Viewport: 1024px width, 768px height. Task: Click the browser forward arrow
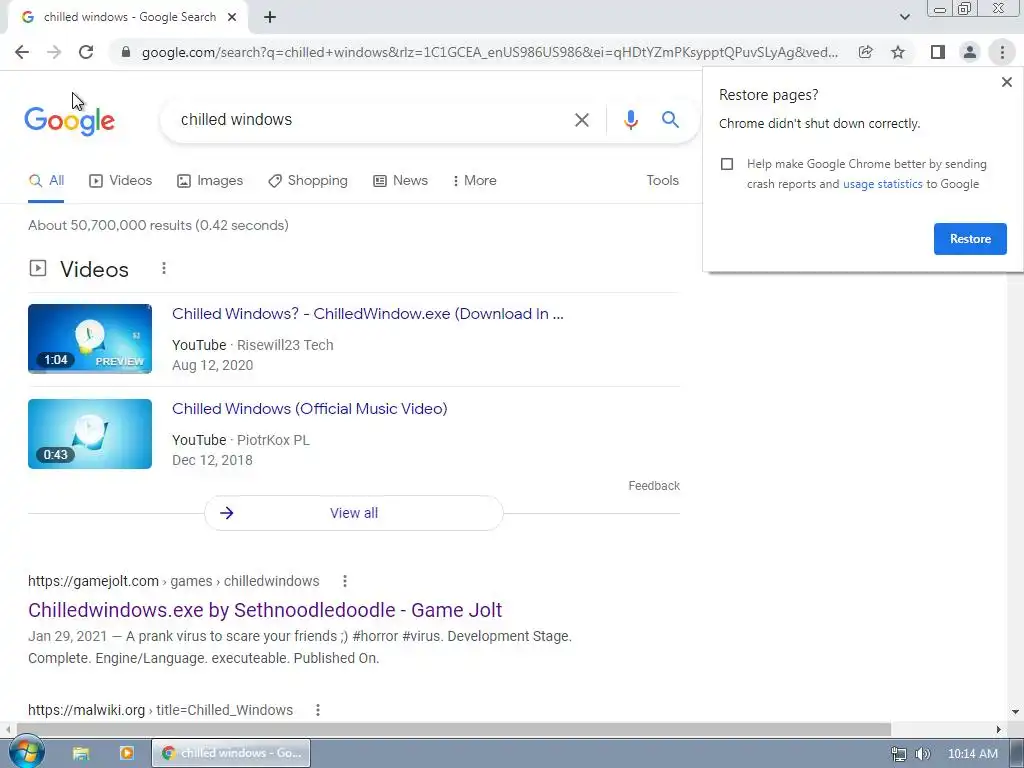(x=54, y=52)
